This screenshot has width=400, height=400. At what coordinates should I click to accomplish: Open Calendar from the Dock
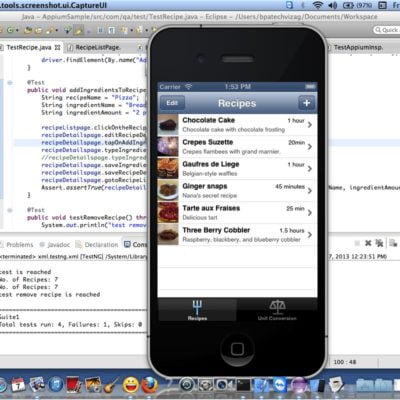click(x=18, y=385)
